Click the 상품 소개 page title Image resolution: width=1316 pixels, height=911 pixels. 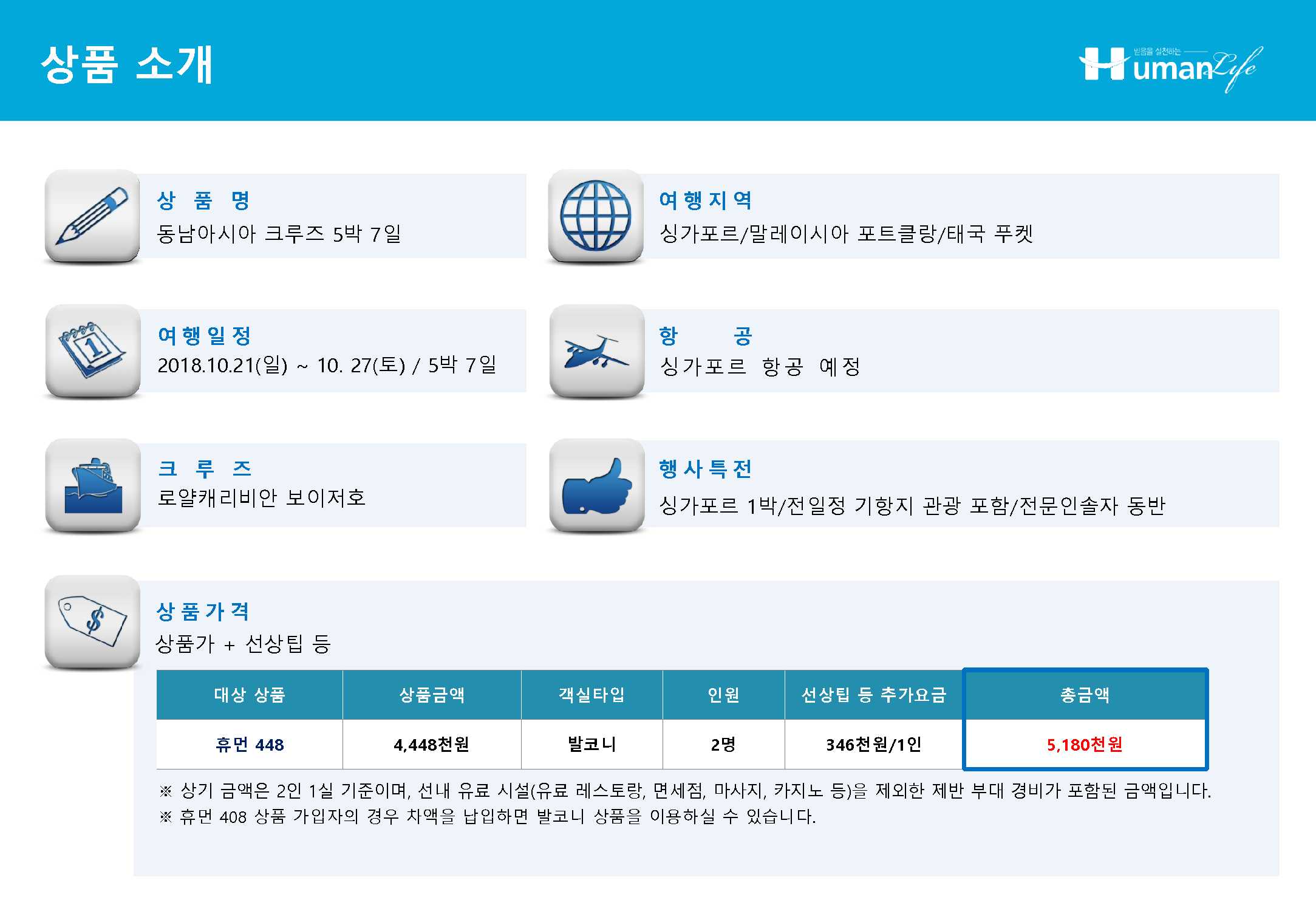point(128,64)
